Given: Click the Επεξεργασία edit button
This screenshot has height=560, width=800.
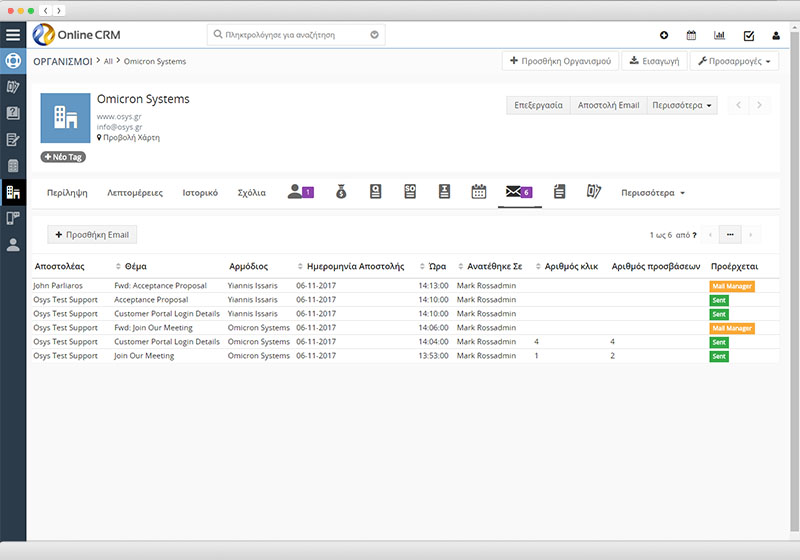Looking at the screenshot, I should (538, 105).
